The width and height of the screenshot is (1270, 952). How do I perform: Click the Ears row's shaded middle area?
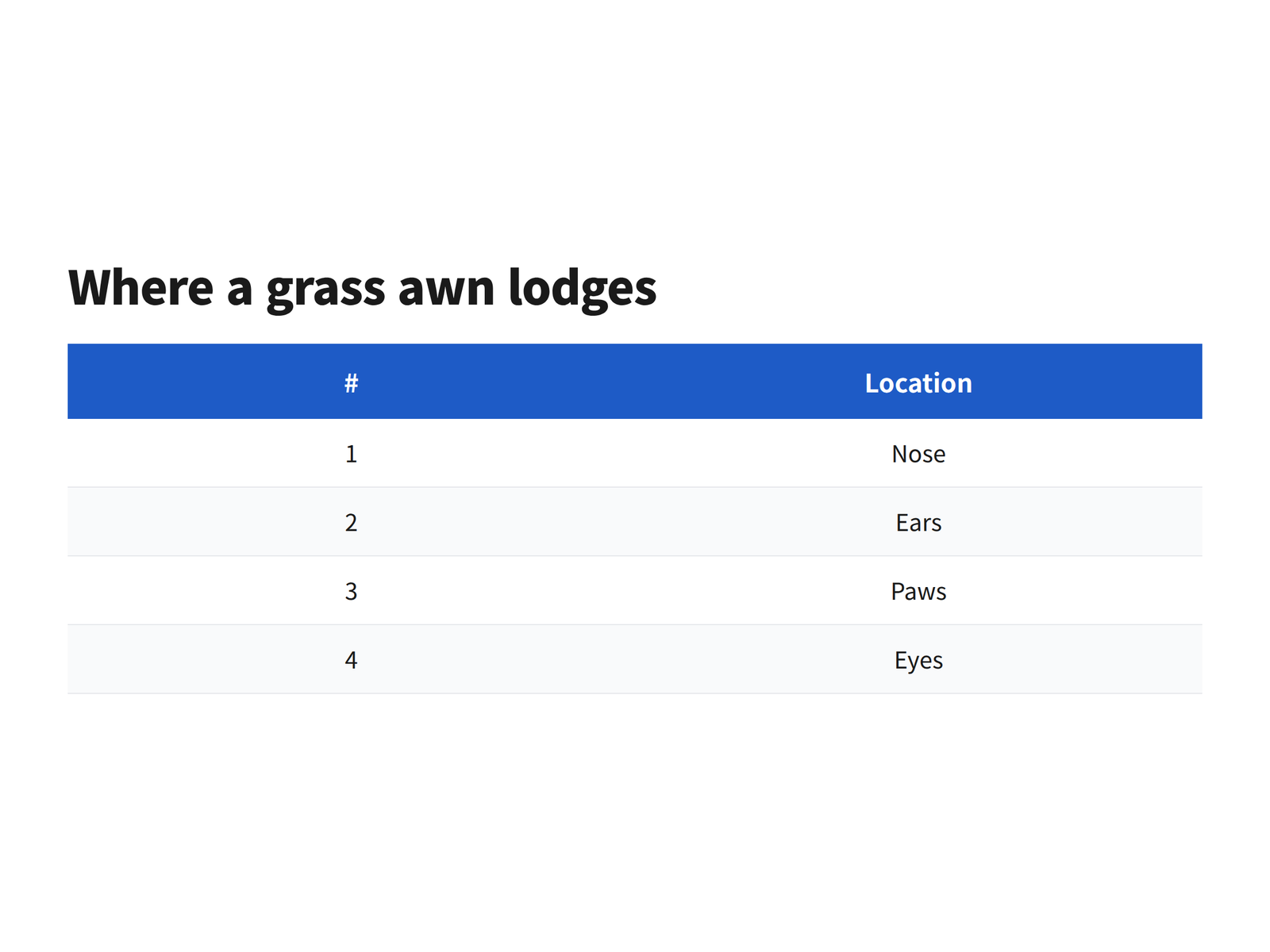pos(635,523)
